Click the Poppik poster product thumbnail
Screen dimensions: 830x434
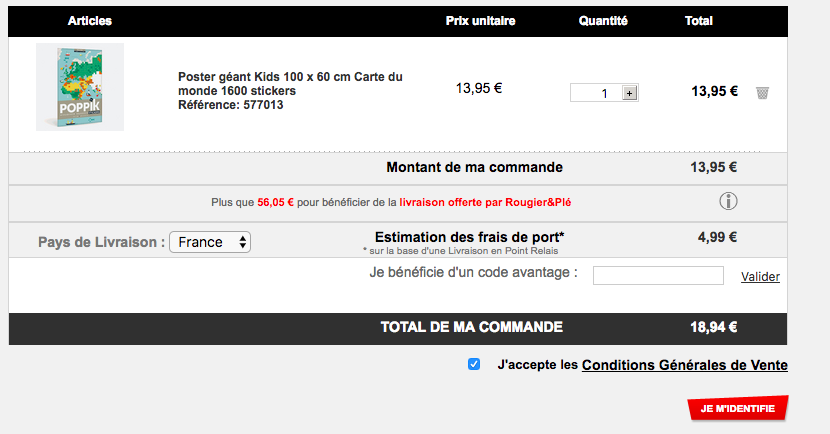80,87
